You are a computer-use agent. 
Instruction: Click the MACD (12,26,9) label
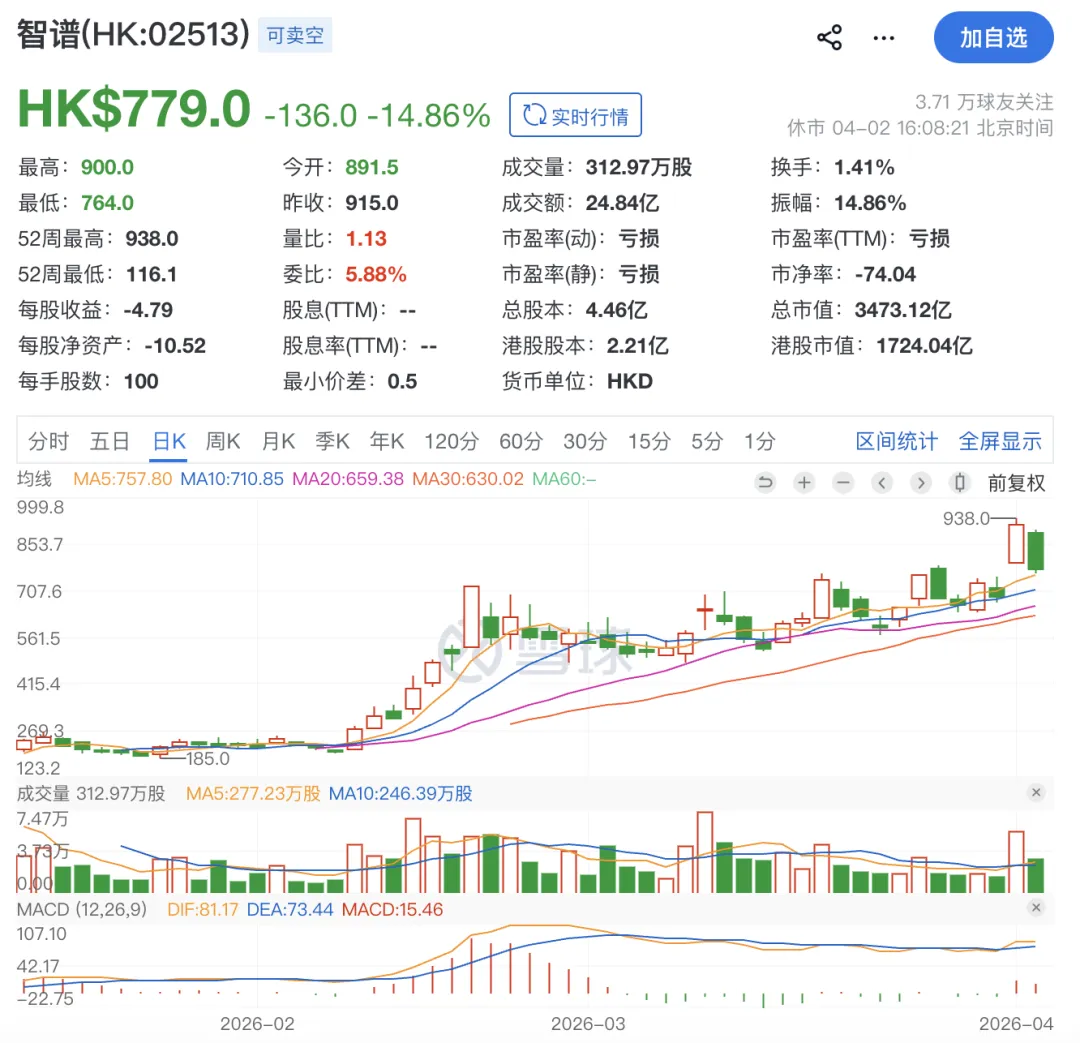click(82, 909)
